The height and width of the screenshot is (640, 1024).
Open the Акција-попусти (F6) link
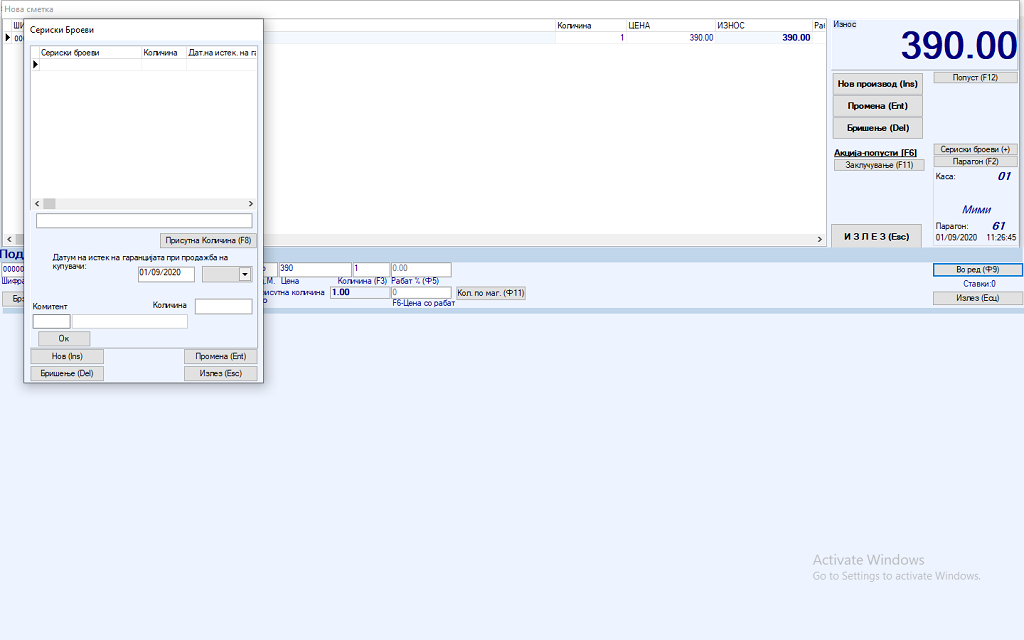(875, 153)
